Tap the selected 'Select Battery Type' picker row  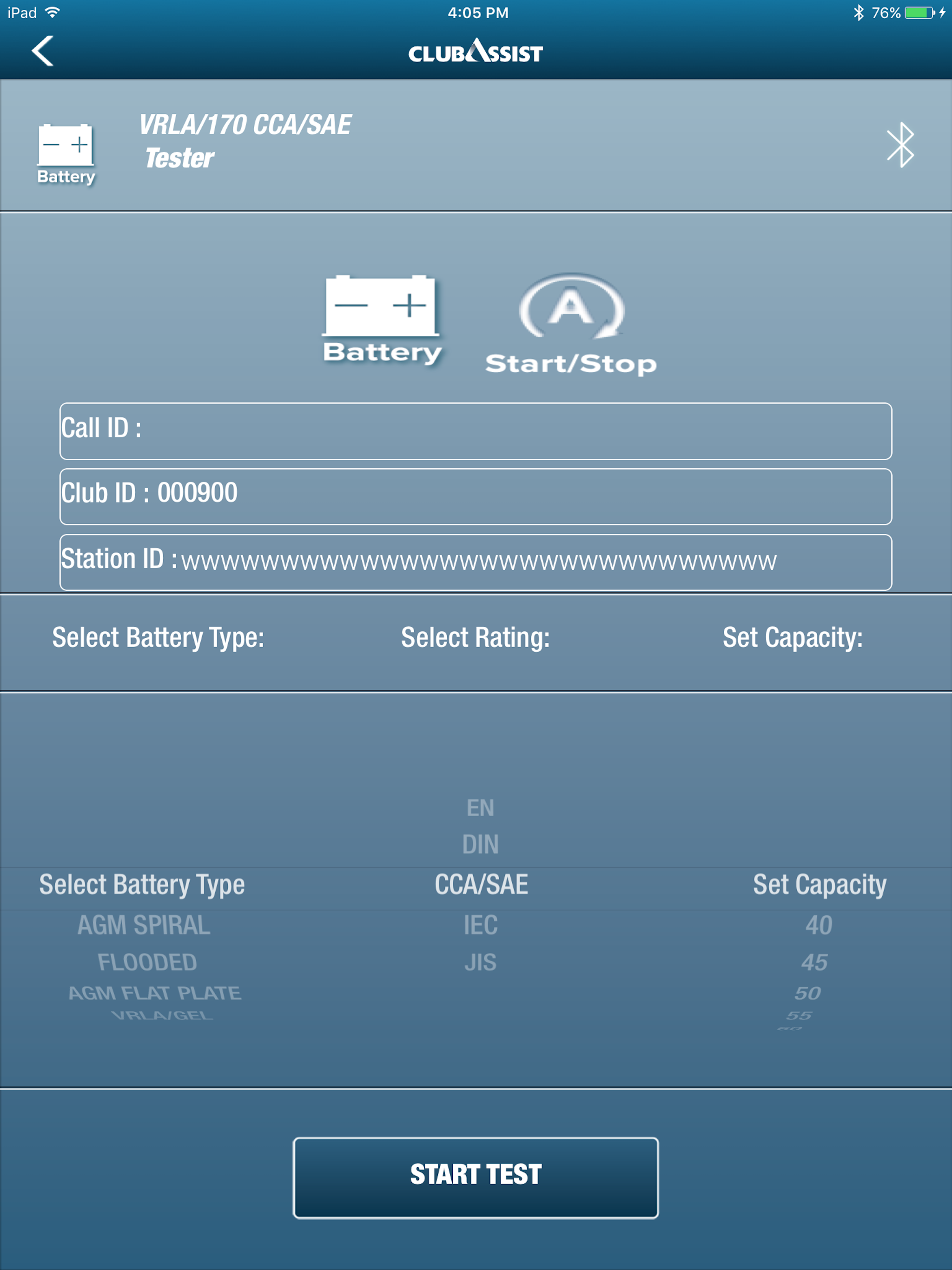tap(142, 885)
